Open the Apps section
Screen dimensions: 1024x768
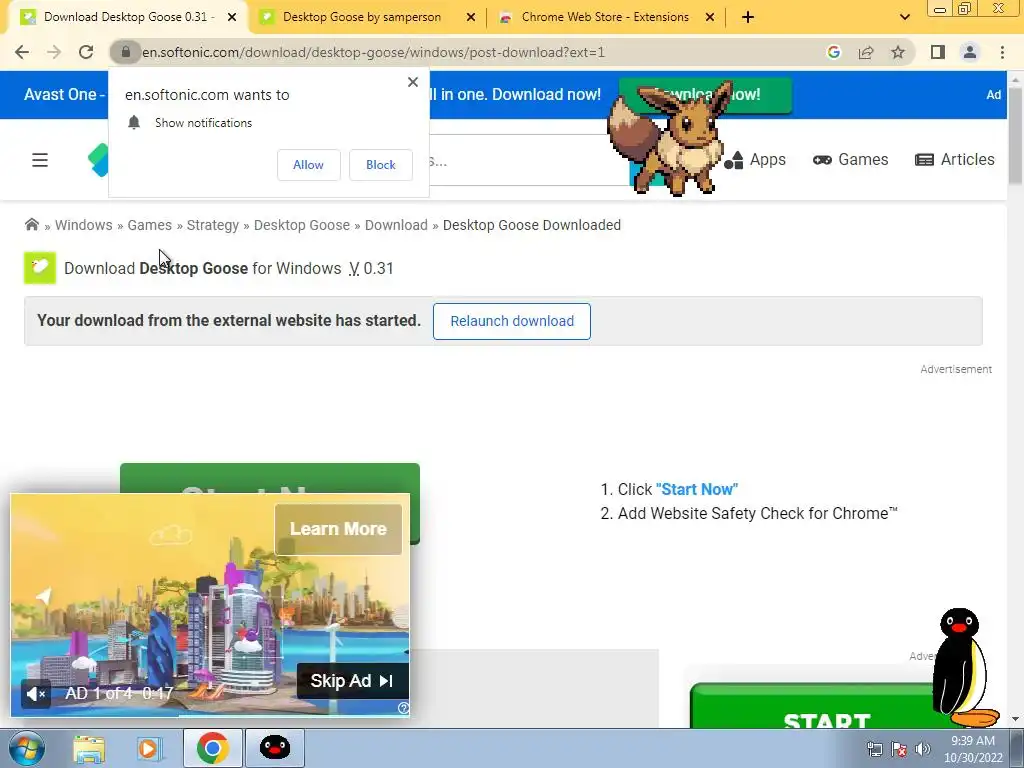pos(755,159)
